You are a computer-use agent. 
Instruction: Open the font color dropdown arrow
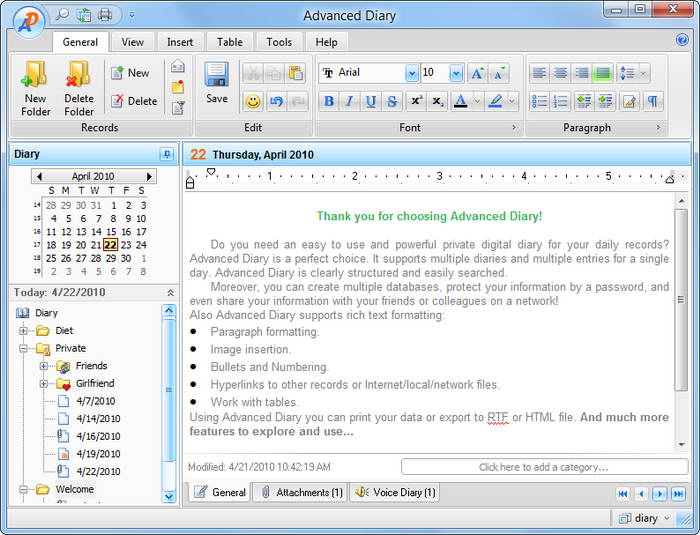(477, 101)
